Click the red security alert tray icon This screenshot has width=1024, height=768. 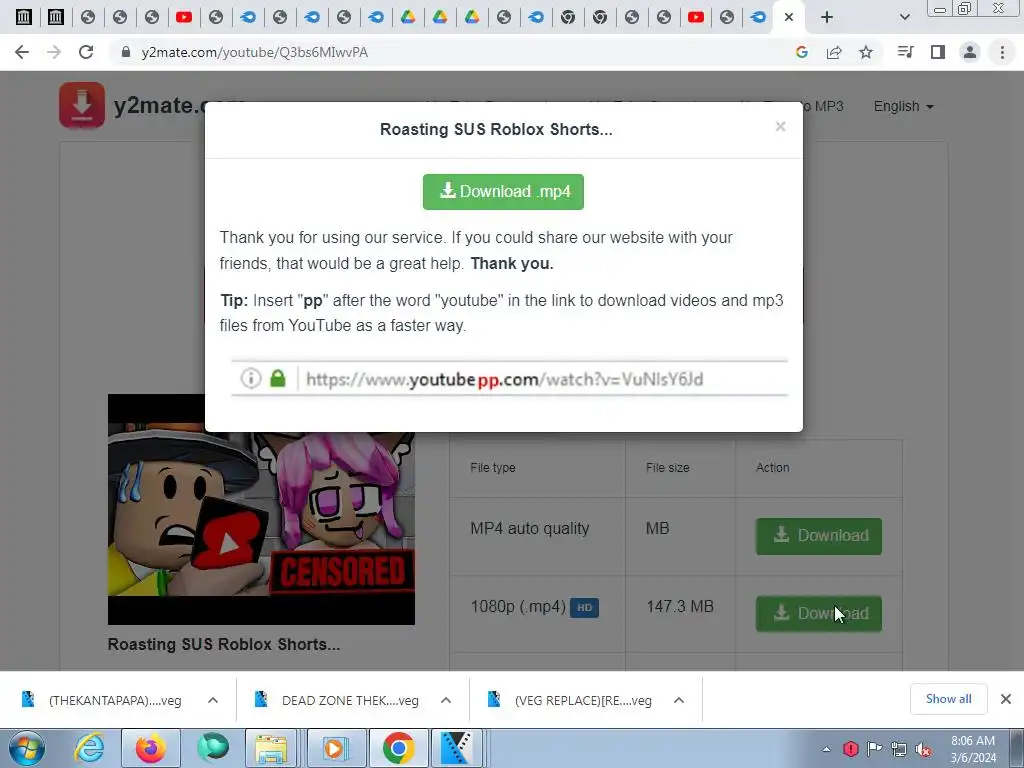tap(850, 749)
